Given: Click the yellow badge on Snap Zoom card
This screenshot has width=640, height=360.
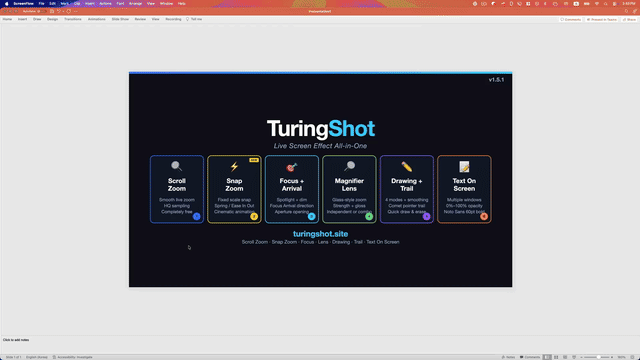Looking at the screenshot, I should [x=254, y=216].
